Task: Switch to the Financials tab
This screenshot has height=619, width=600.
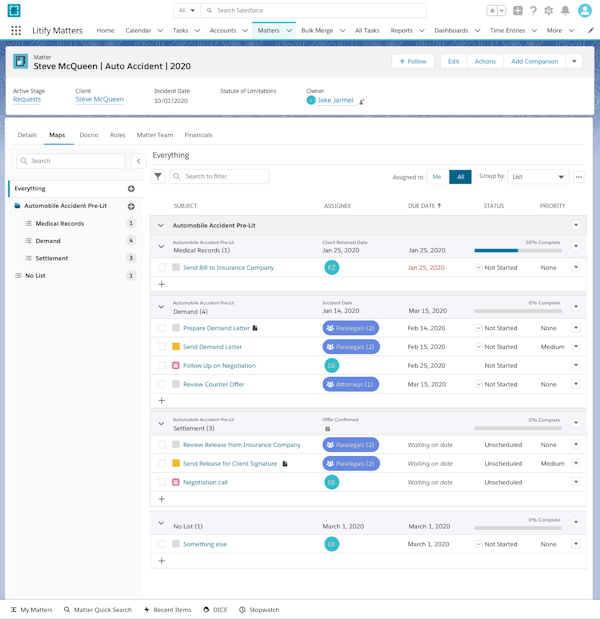Action: (199, 135)
